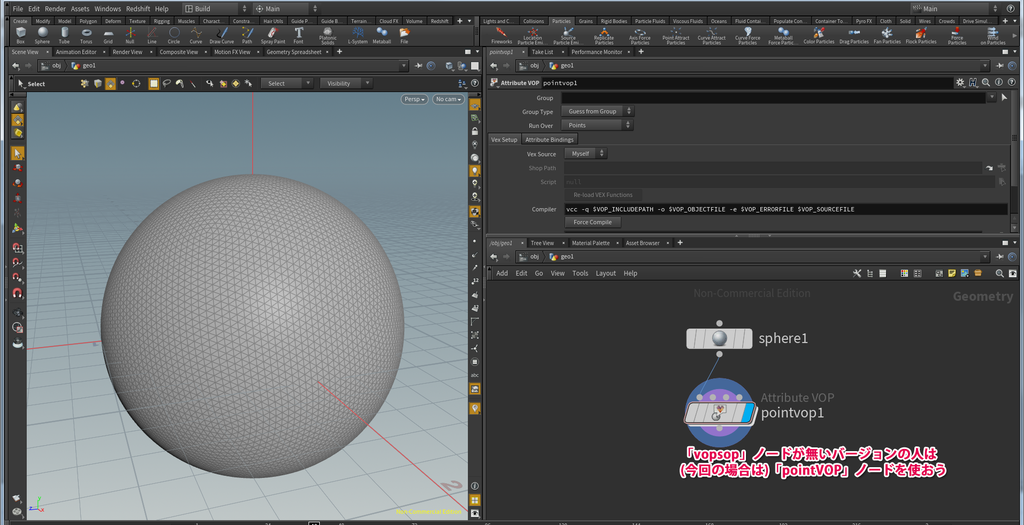The width and height of the screenshot is (1024, 525).
Task: Click the Re-load VEX Functions button
Action: point(603,195)
